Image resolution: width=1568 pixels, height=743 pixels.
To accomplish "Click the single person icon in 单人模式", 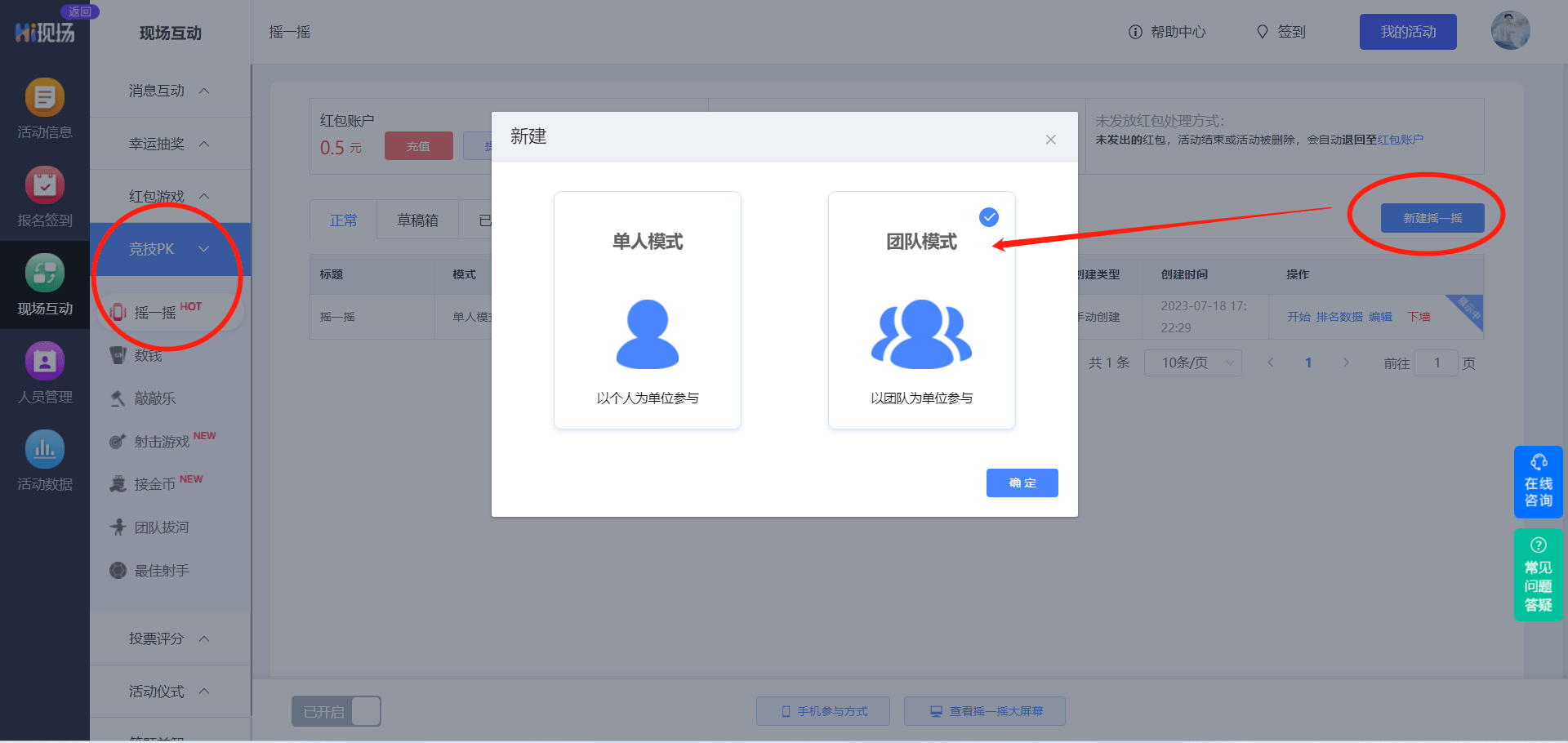I will [x=648, y=334].
